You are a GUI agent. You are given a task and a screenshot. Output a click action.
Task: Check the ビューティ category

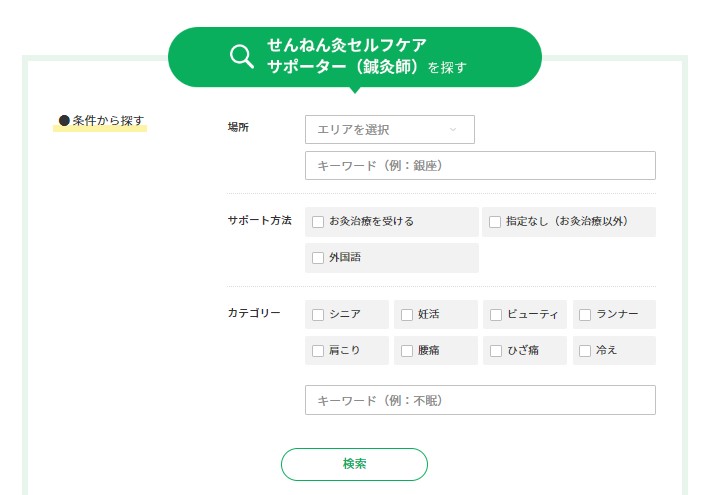point(496,315)
